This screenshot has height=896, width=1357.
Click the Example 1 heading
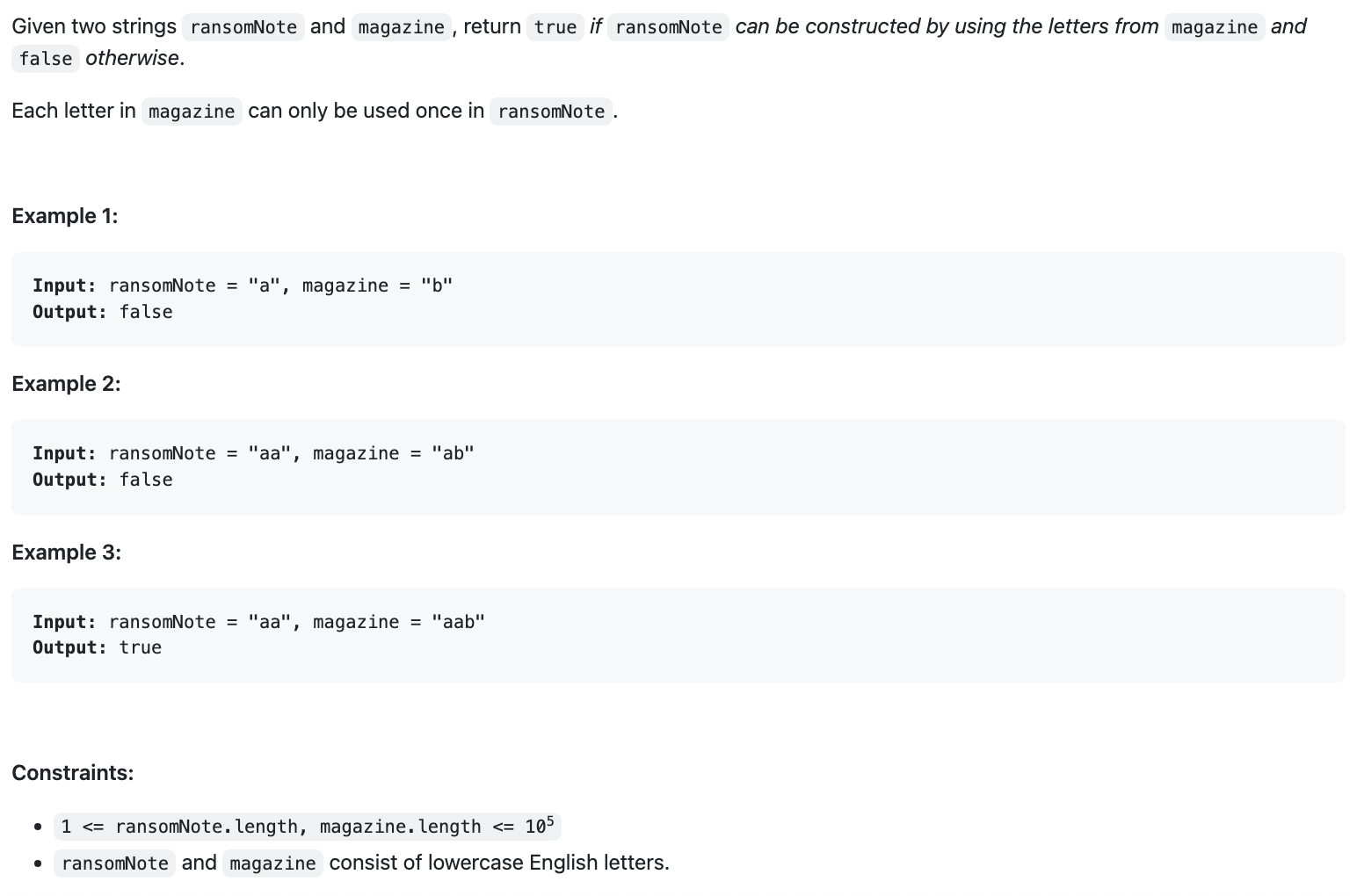pos(64,216)
